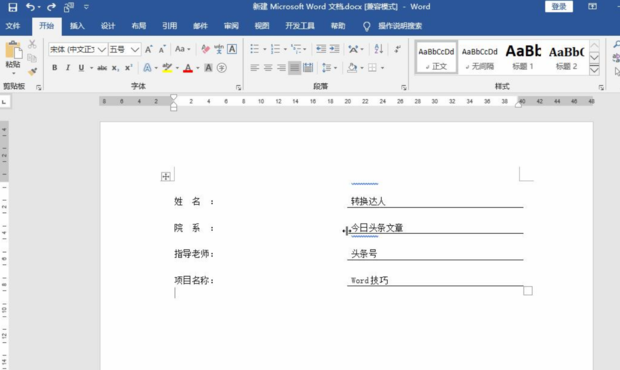
Task: Open the font dialog launcher
Action: [x=238, y=87]
